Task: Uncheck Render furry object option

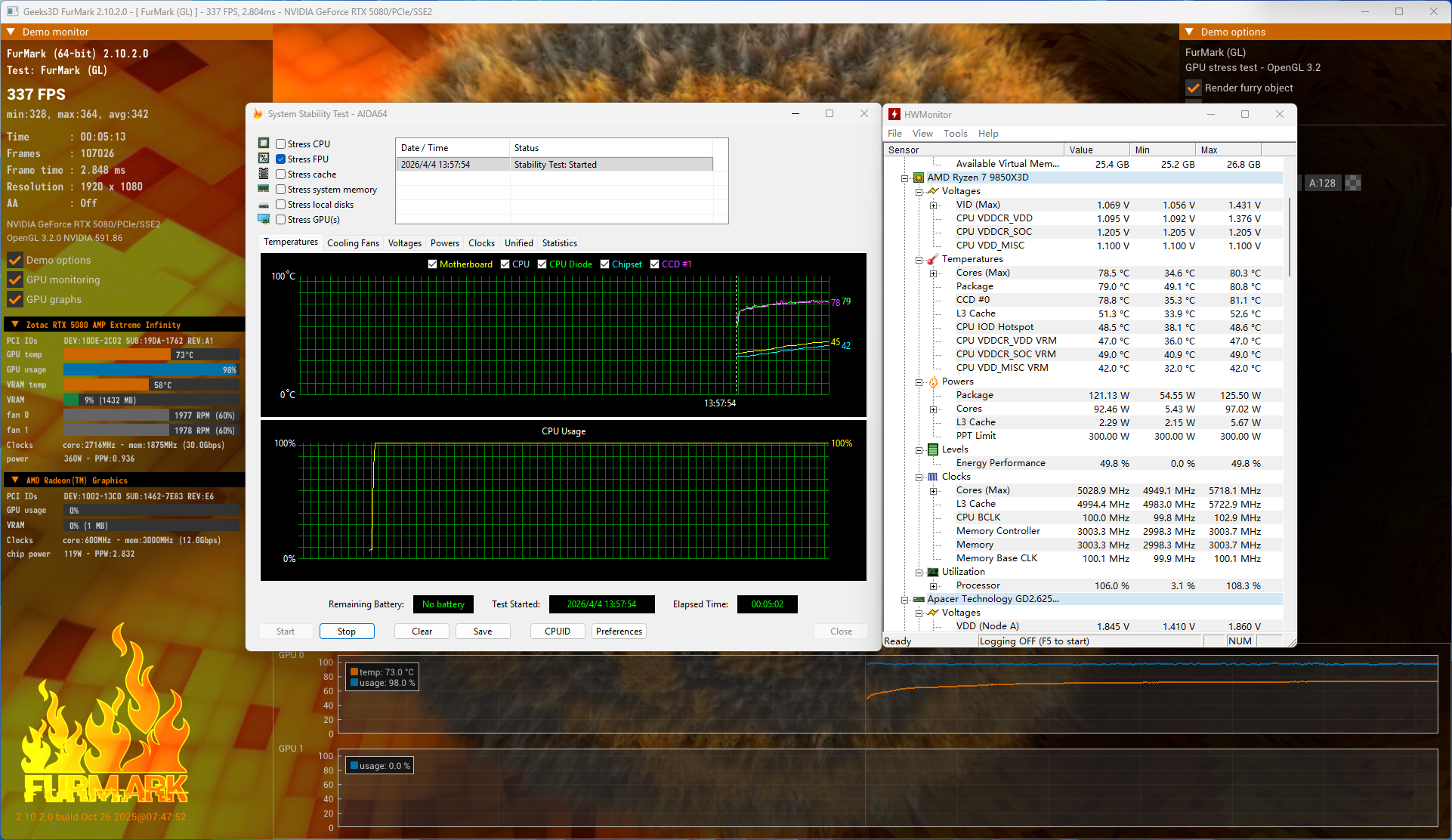Action: pos(1194,88)
